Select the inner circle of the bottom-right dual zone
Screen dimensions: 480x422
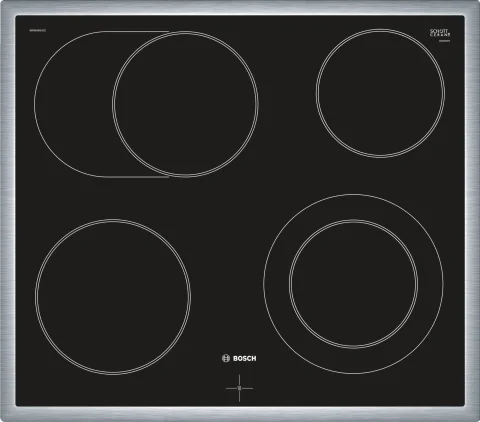(x=353, y=284)
